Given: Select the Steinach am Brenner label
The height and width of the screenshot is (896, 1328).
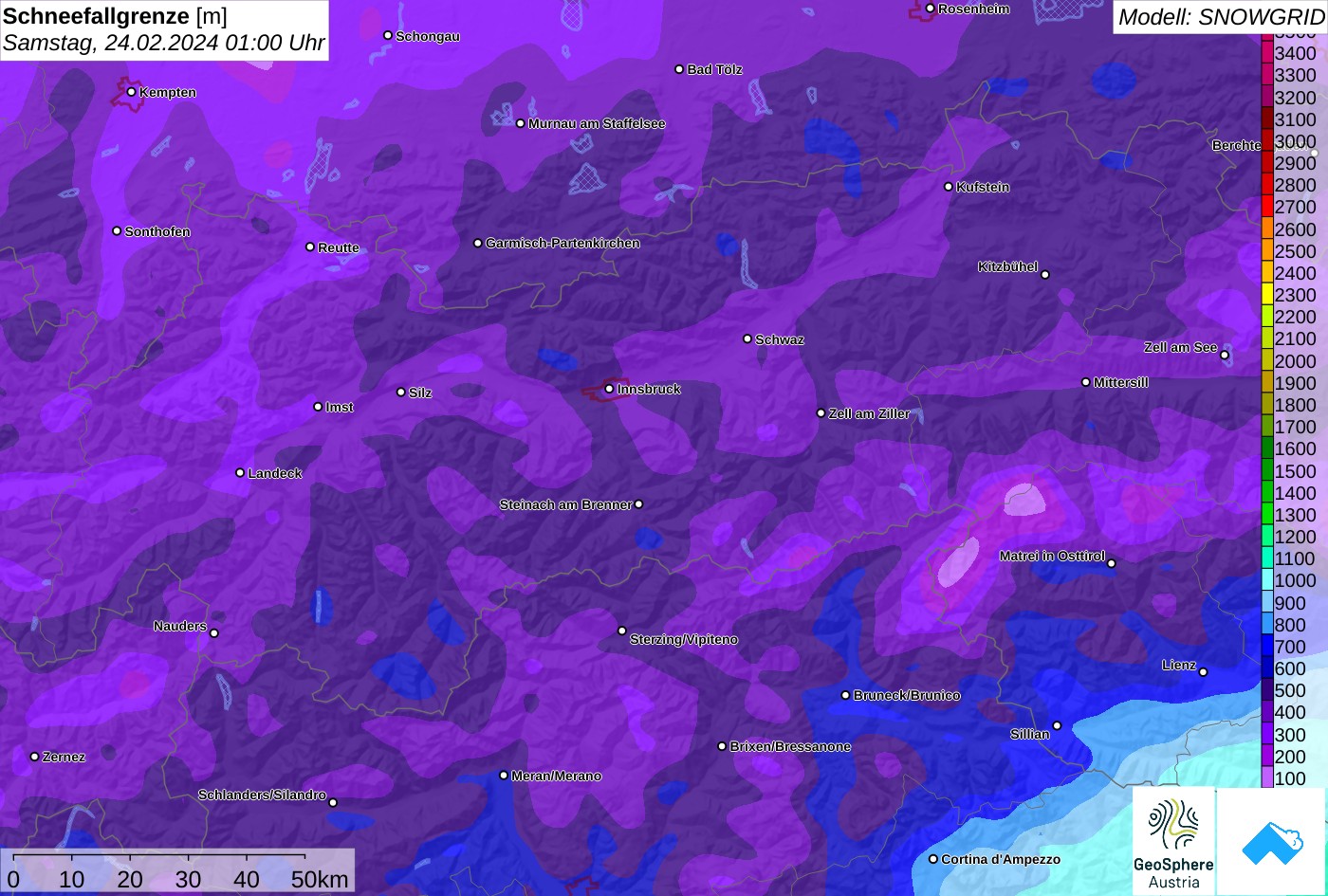Looking at the screenshot, I should coord(565,504).
